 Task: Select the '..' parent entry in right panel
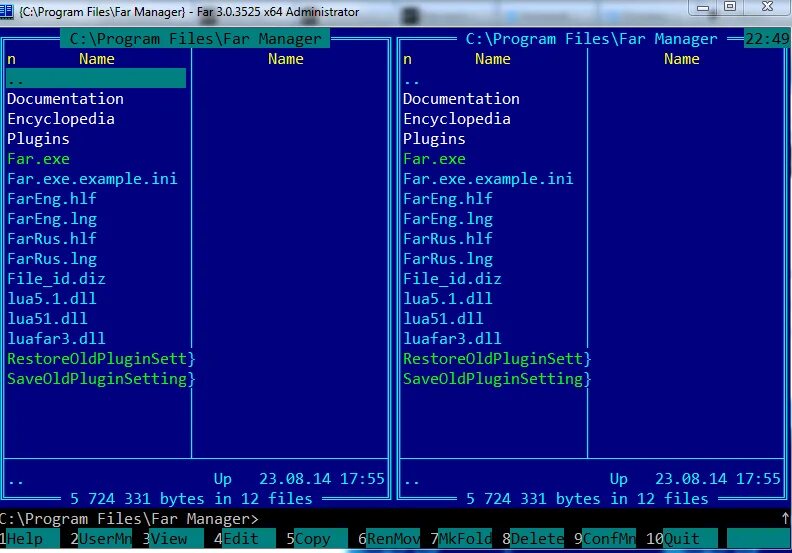(x=412, y=80)
